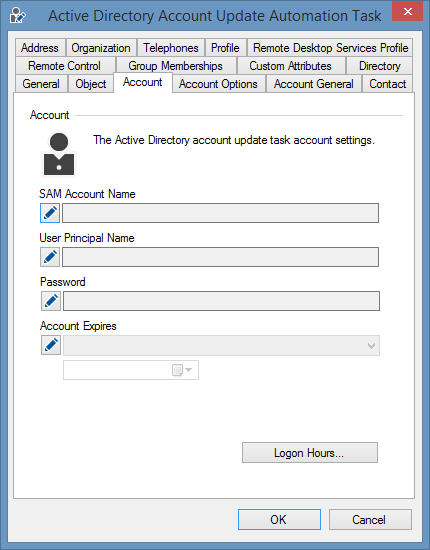Click the title bar user-edit icon
430x550 pixels.
18,16
